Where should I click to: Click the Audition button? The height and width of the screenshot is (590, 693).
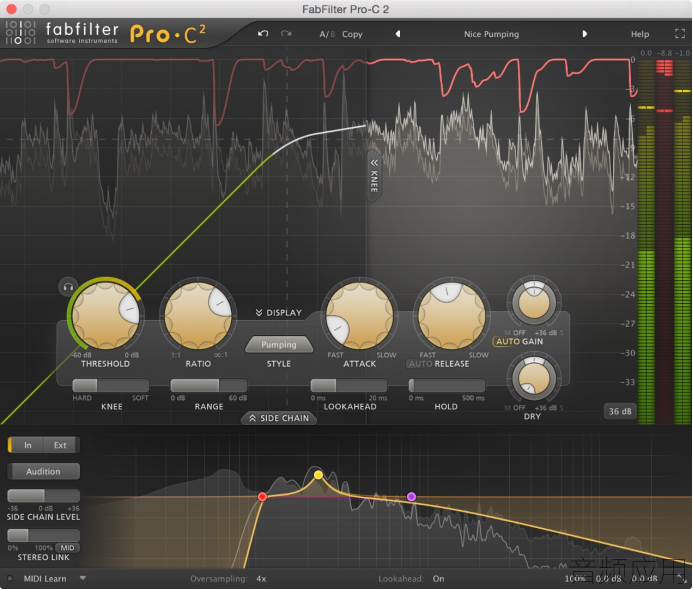[43, 472]
